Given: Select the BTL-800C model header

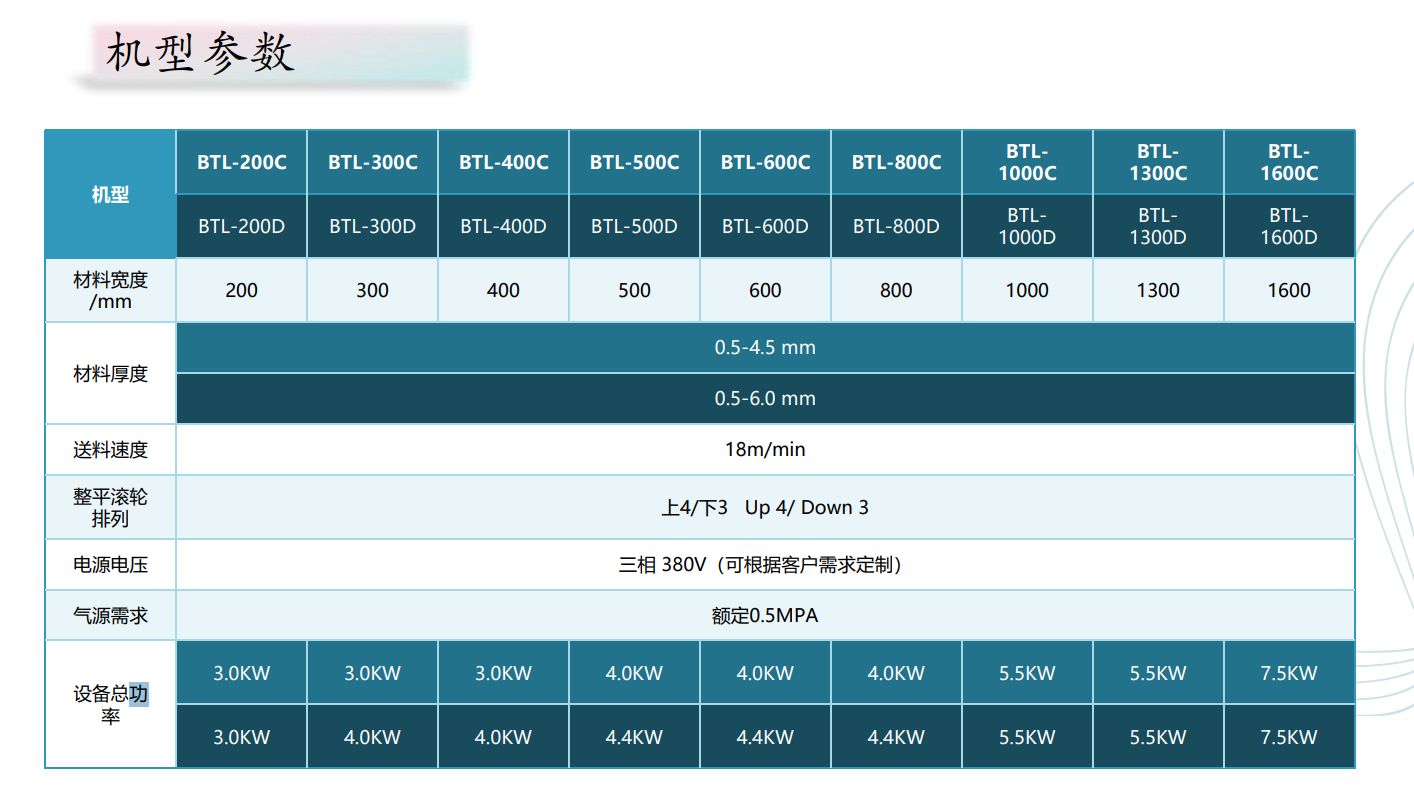Looking at the screenshot, I should (x=896, y=162).
